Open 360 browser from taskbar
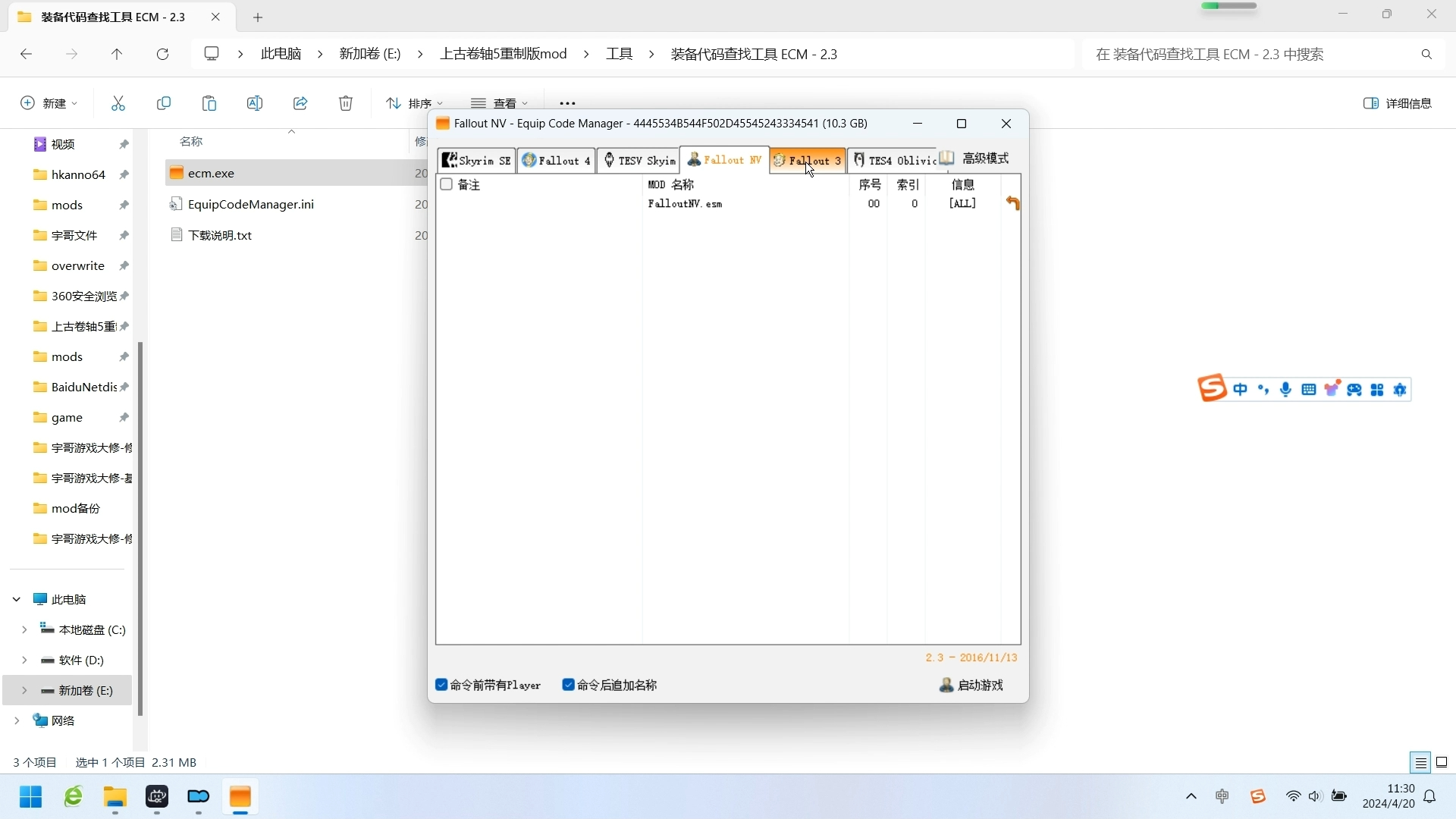The image size is (1456, 819). point(73,797)
